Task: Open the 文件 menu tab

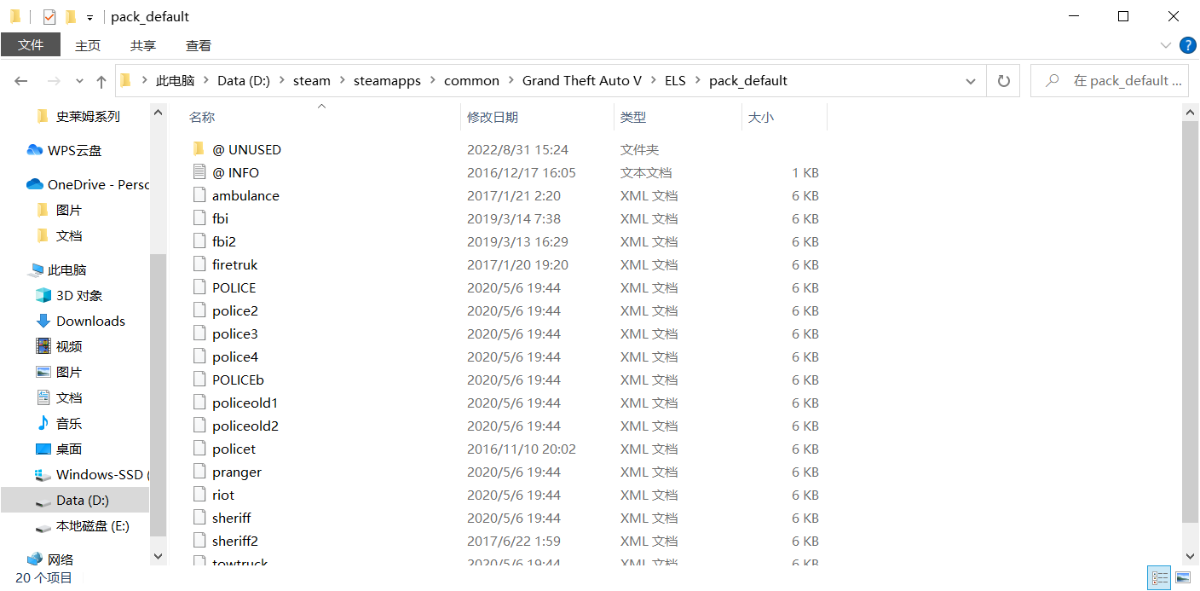Action: pos(31,45)
